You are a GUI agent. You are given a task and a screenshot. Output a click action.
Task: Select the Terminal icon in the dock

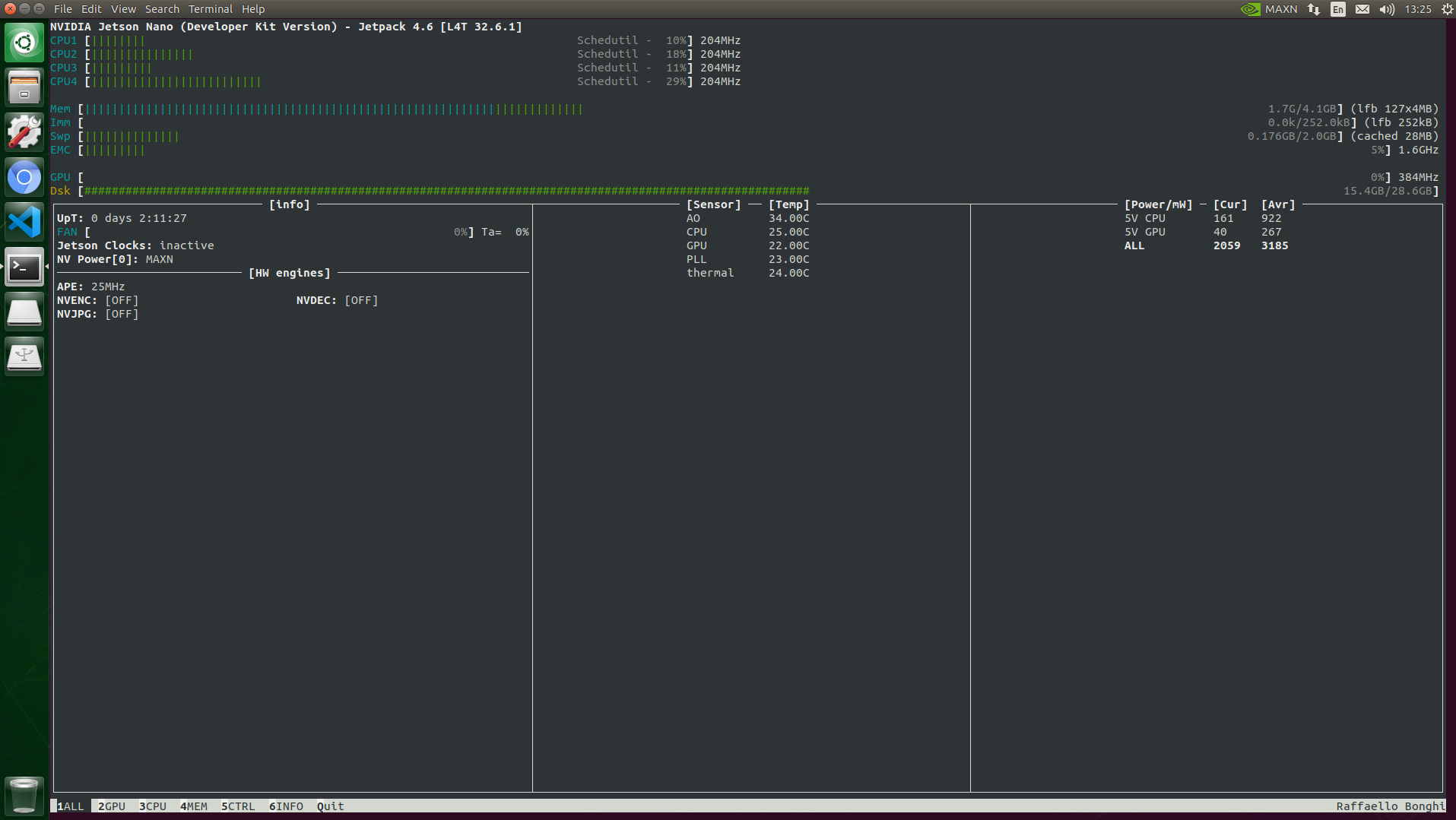pos(24,268)
